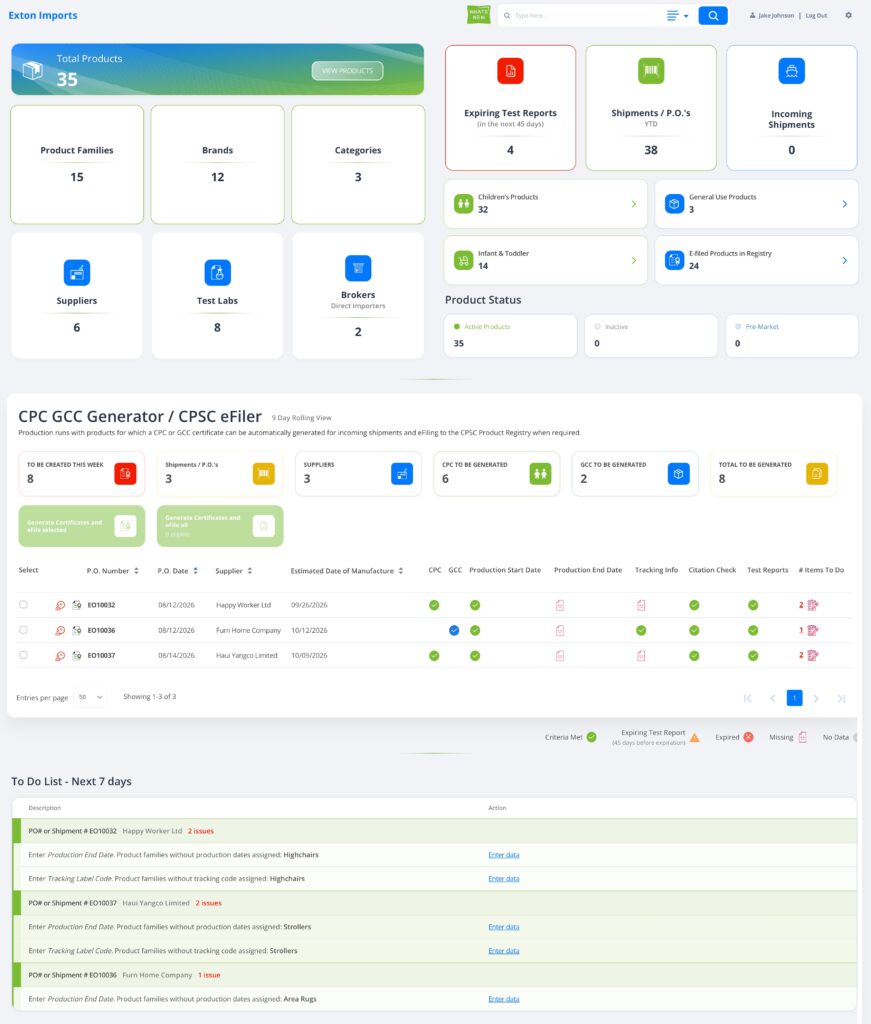Viewport: 871px width, 1024px height.
Task: Click the missing Tracking Info icon for EO10037
Action: coord(641,656)
